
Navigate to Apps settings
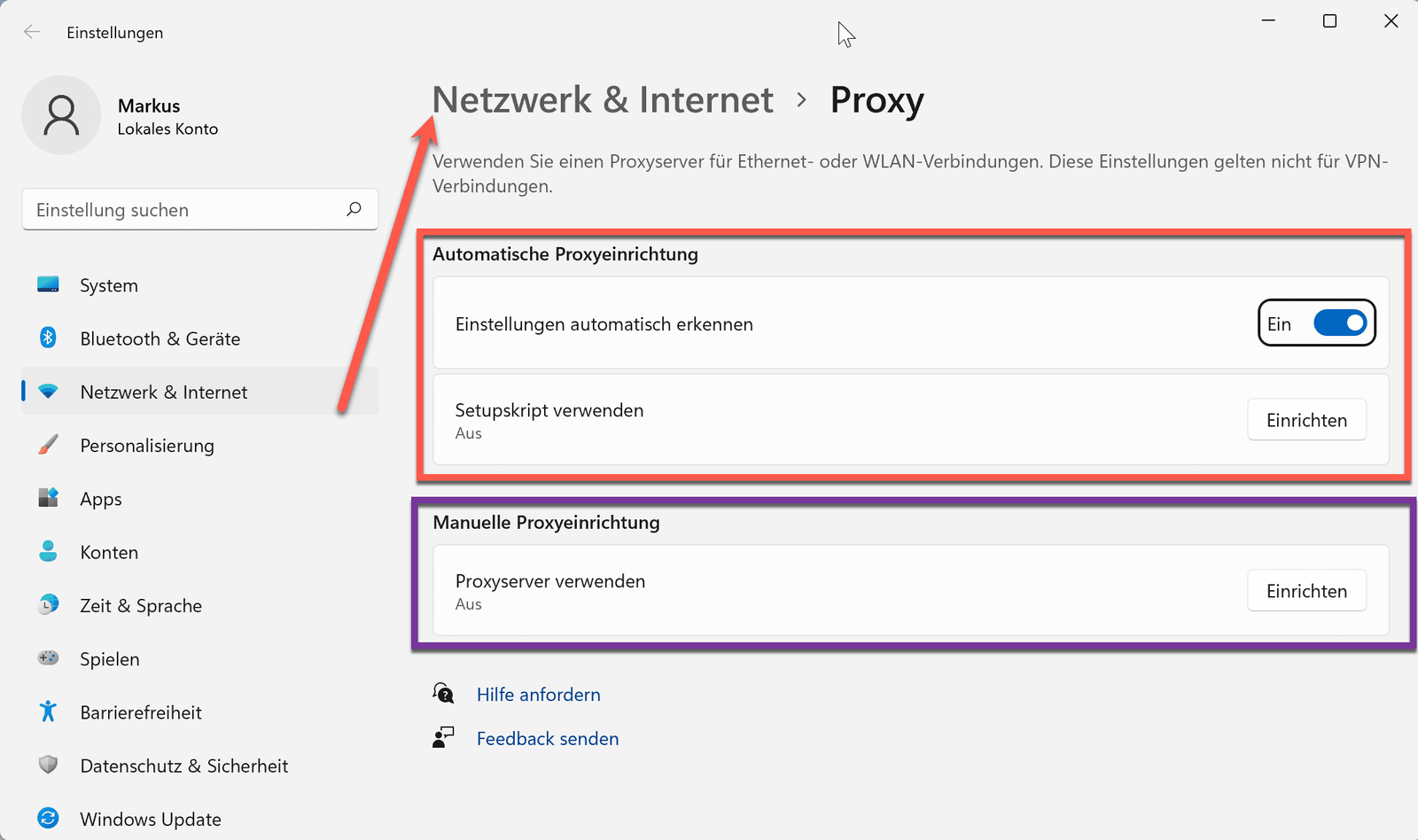[100, 498]
